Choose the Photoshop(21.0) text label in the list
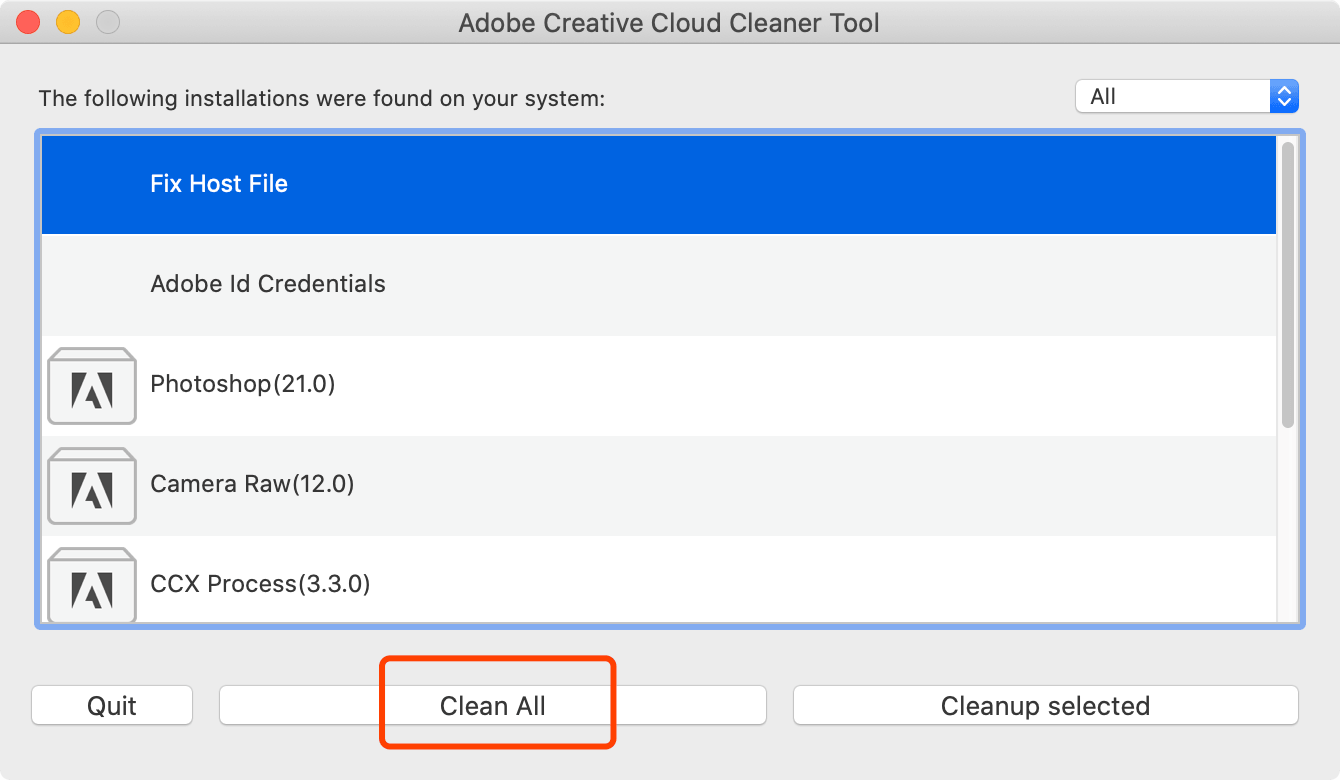 tap(242, 384)
